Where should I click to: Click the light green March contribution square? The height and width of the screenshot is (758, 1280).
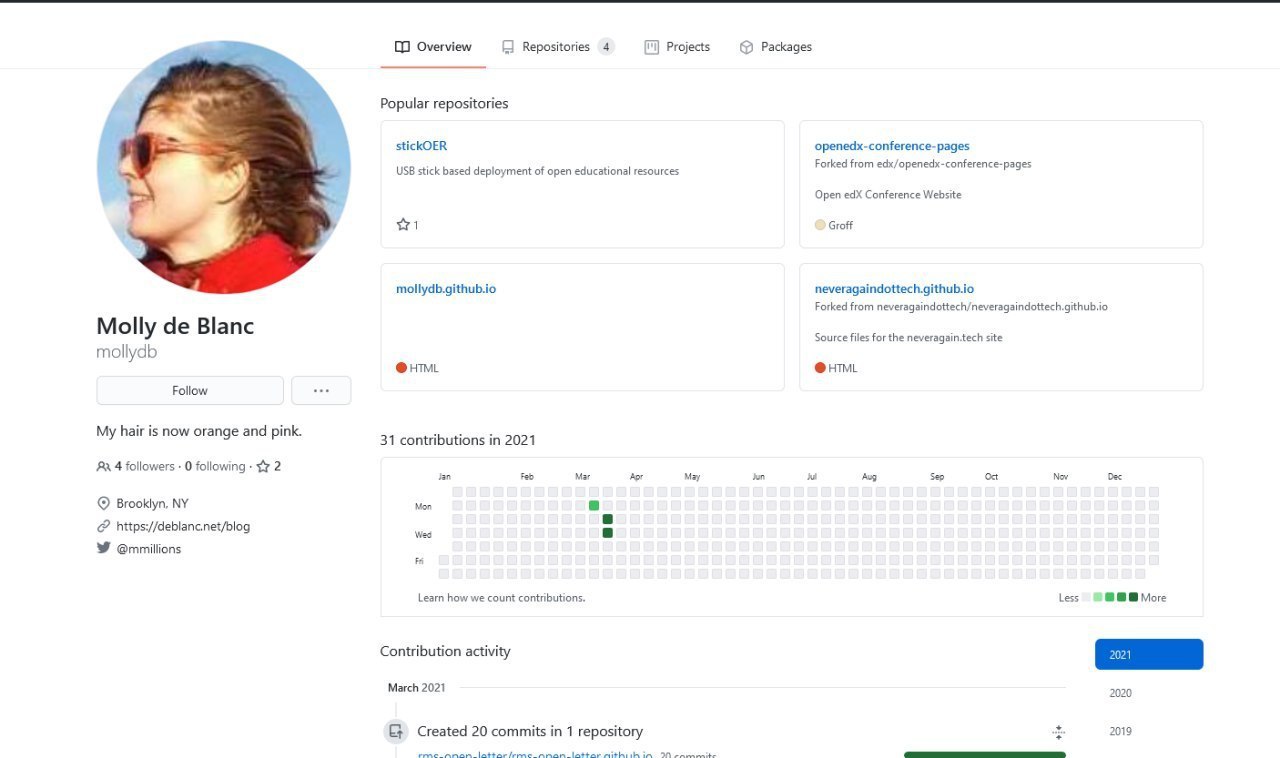pyautogui.click(x=594, y=506)
